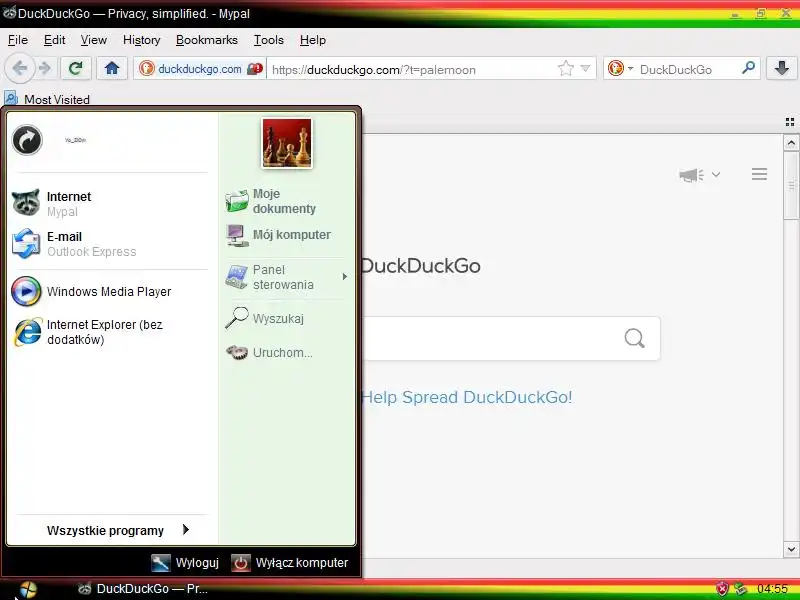Open the Downloads arrow button
Image resolution: width=800 pixels, height=600 pixels.
[x=781, y=68]
